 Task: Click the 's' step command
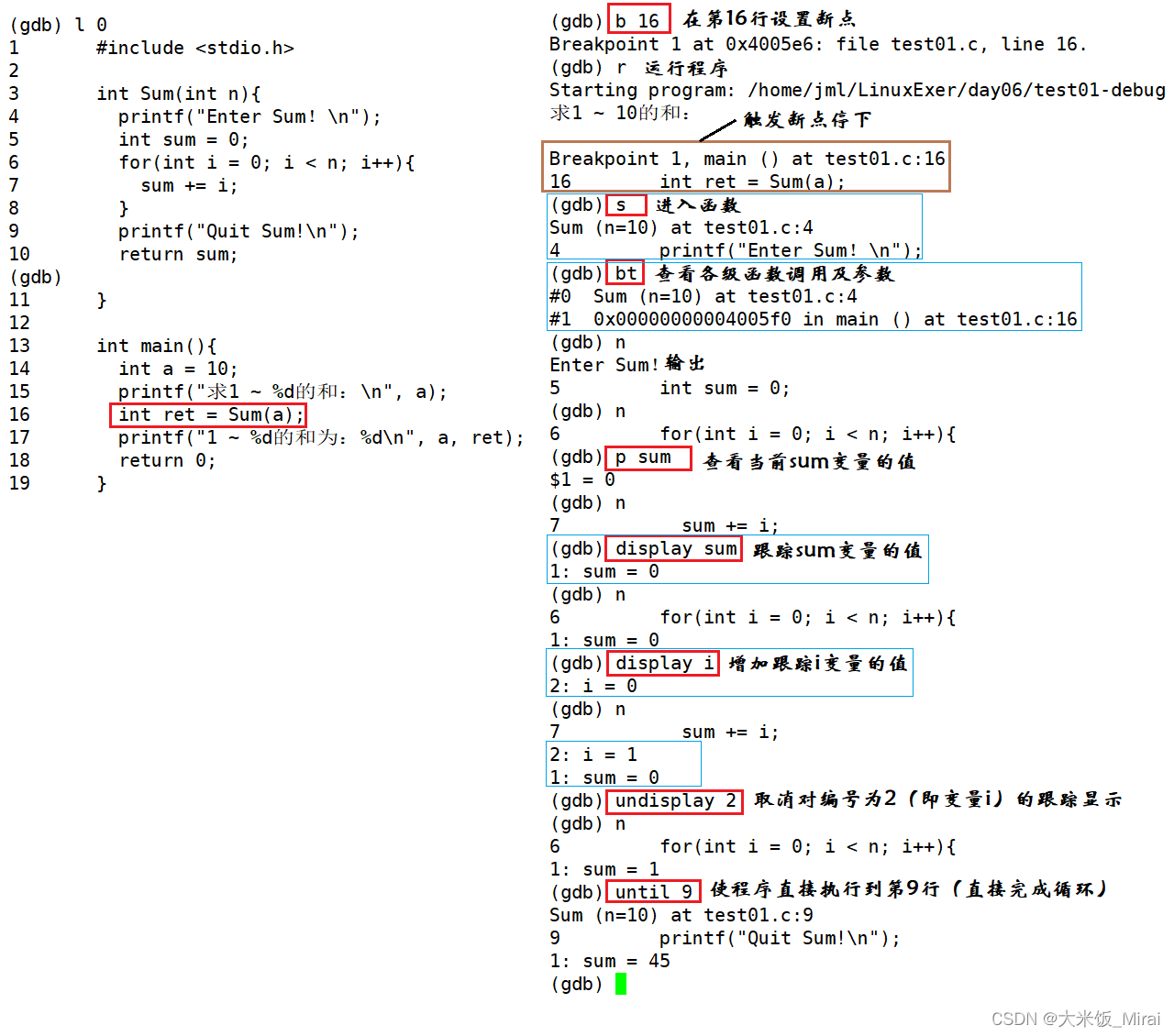(621, 204)
